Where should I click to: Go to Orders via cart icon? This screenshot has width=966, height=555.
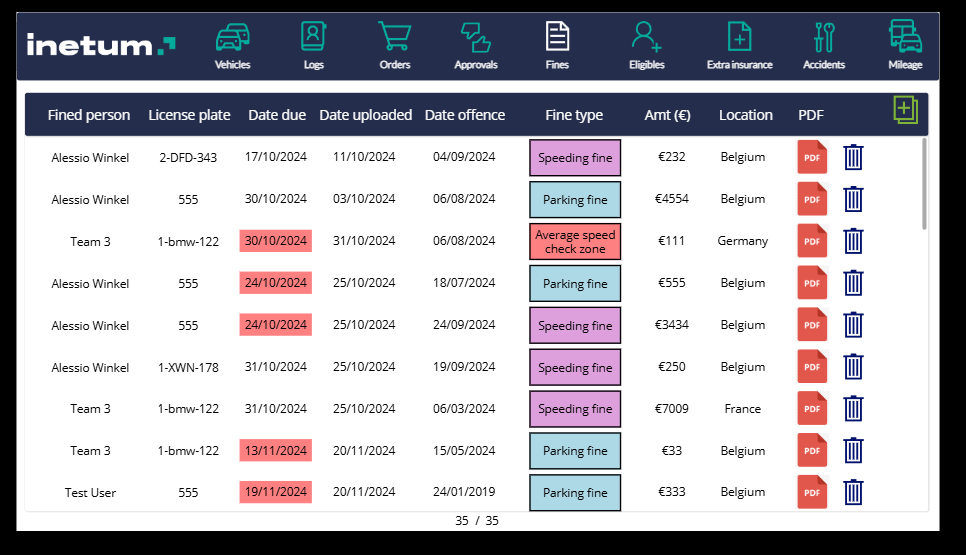(394, 38)
